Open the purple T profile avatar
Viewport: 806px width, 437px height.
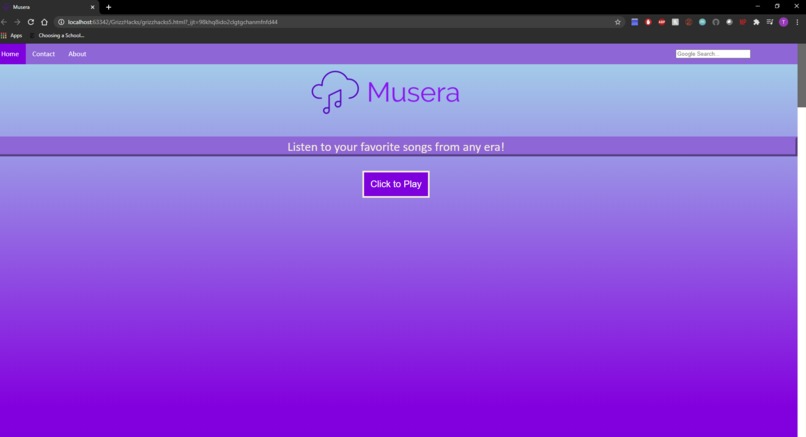[x=783, y=22]
